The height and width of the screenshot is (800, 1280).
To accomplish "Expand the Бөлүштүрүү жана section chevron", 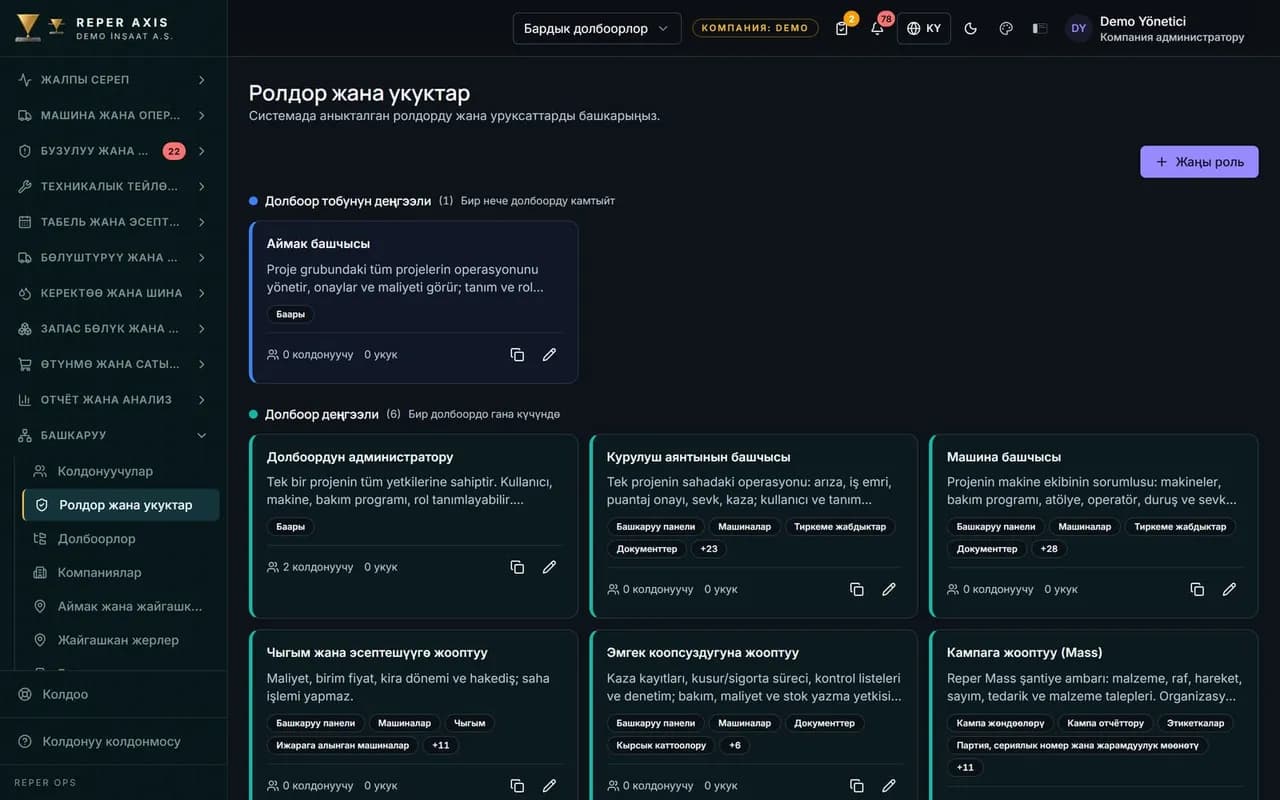I will [x=201, y=257].
